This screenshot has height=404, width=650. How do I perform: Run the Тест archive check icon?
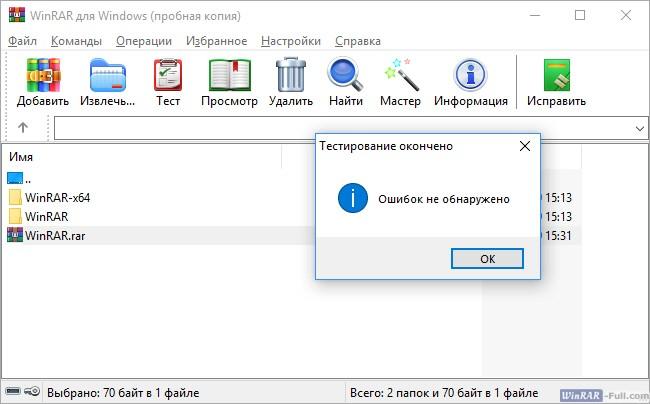(168, 75)
